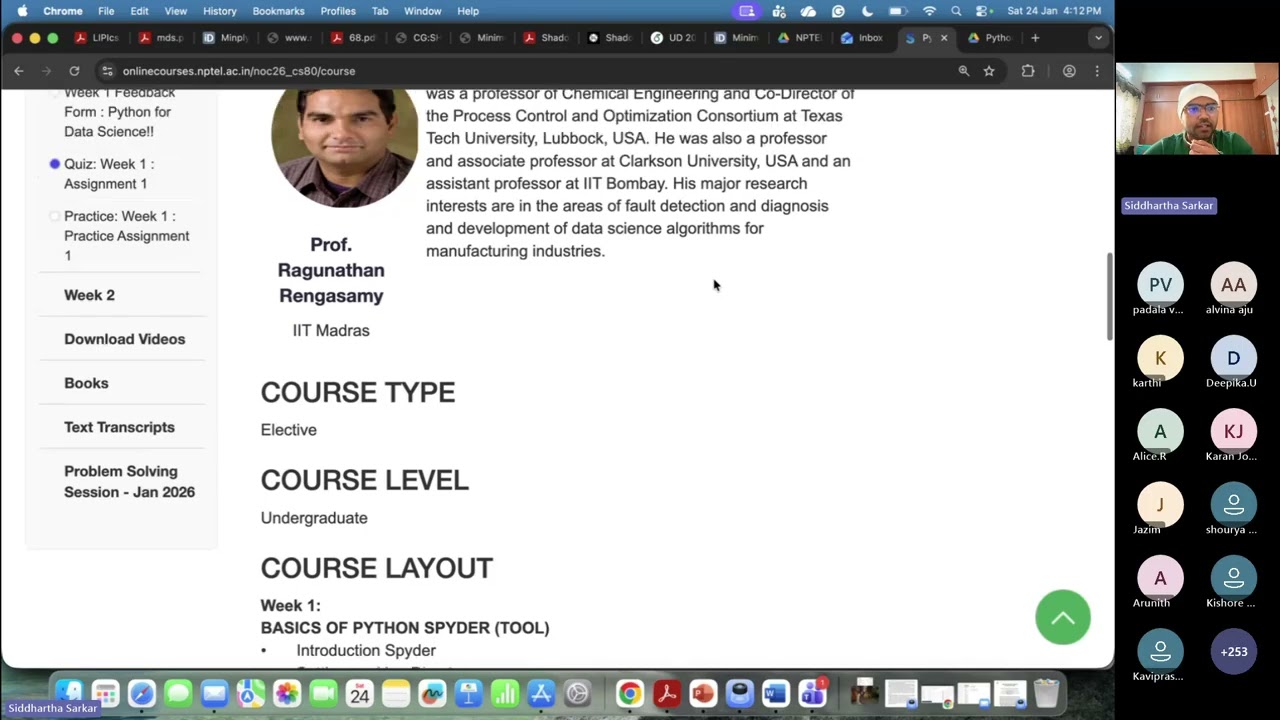
Task: Open the Chrome profile avatar icon
Action: [1069, 71]
